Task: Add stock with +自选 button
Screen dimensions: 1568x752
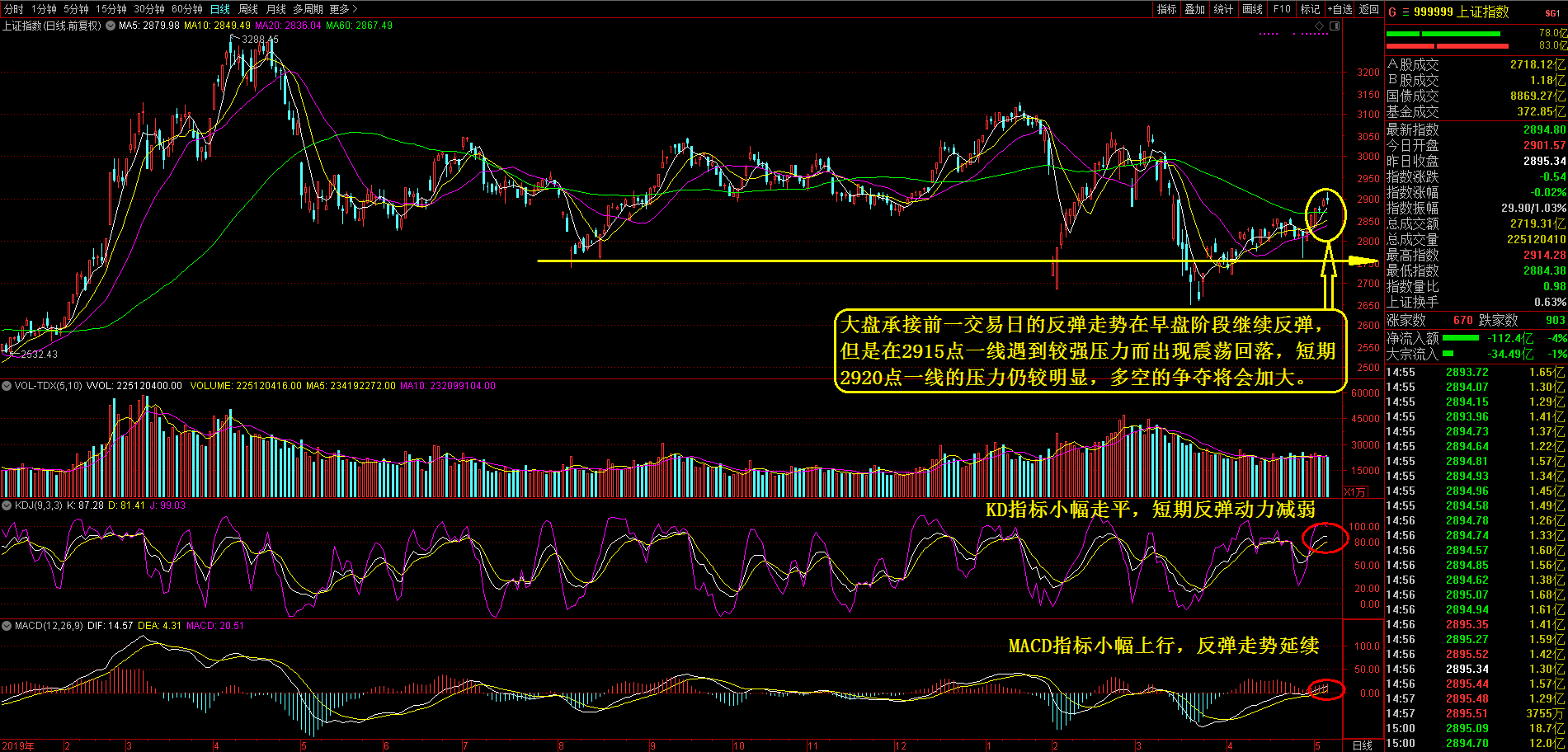Action: point(1340,9)
